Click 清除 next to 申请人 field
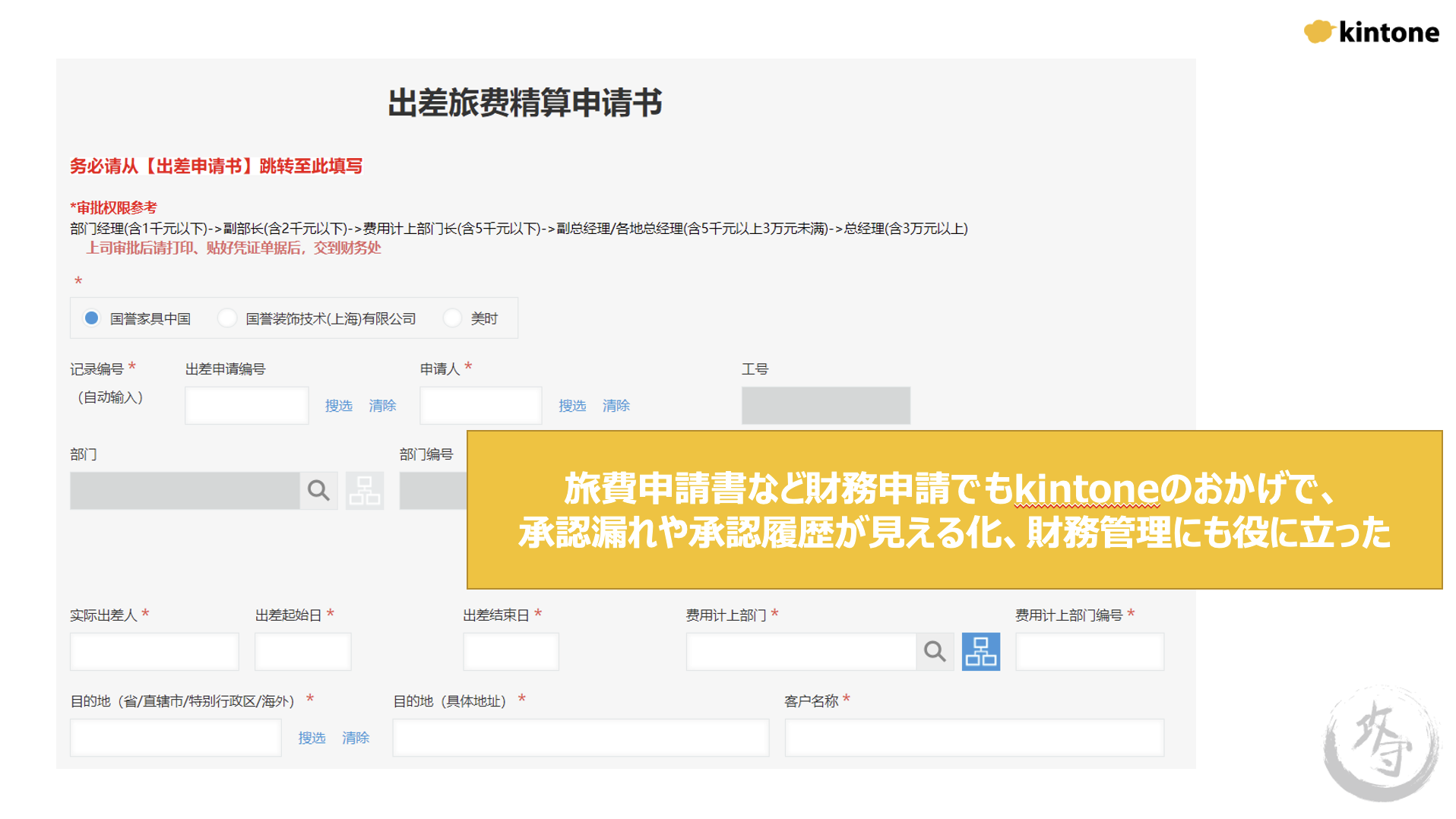This screenshot has height=819, width=1456. pos(616,406)
